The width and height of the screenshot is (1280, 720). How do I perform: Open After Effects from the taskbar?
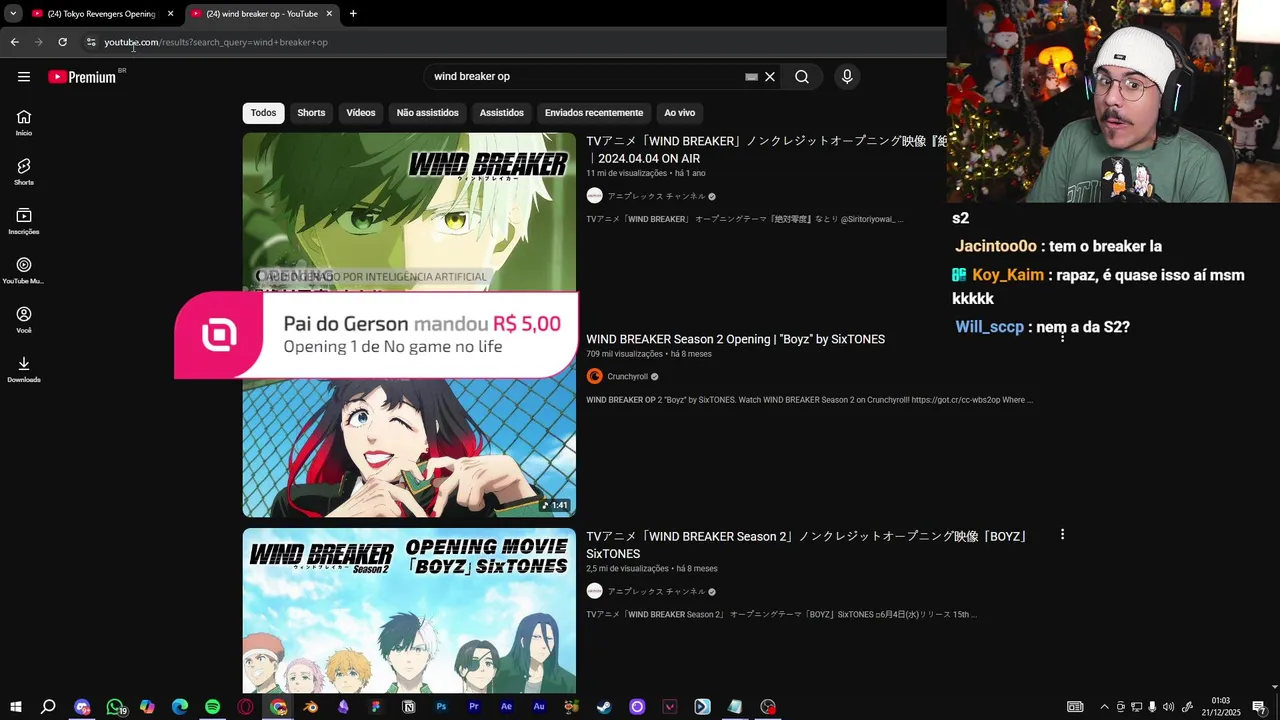506,707
